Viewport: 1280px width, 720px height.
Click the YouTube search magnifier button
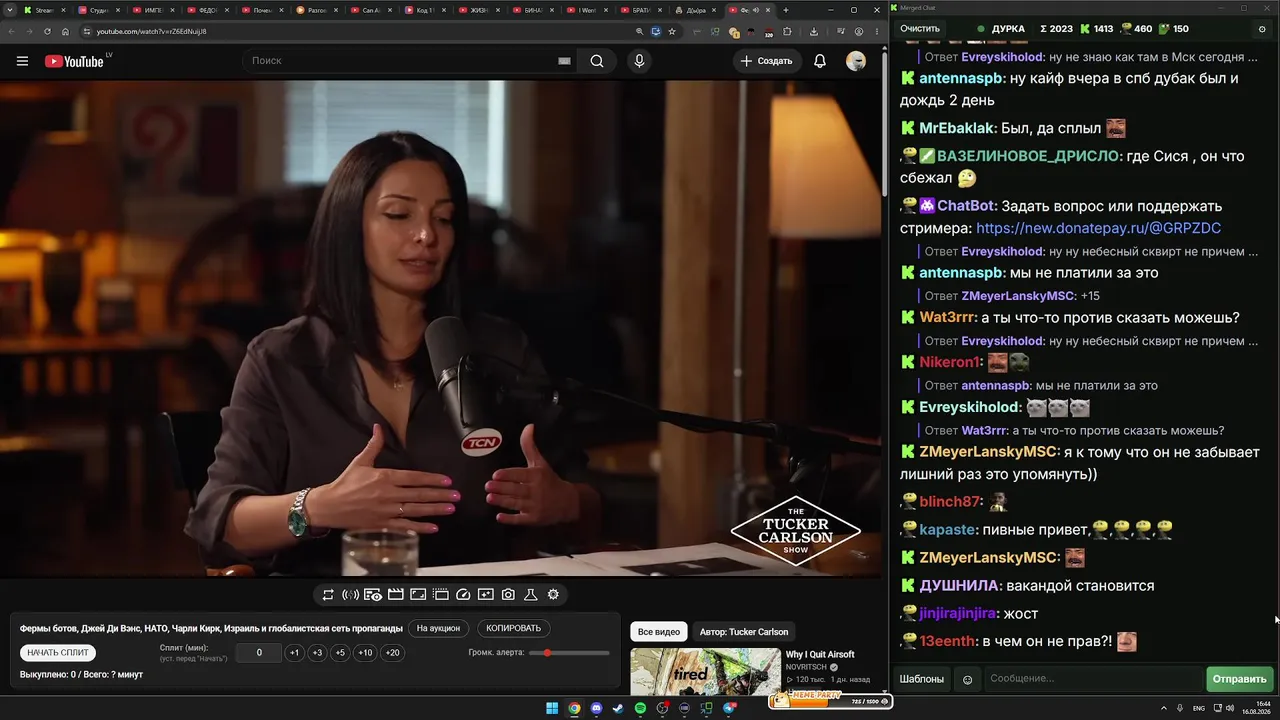597,61
